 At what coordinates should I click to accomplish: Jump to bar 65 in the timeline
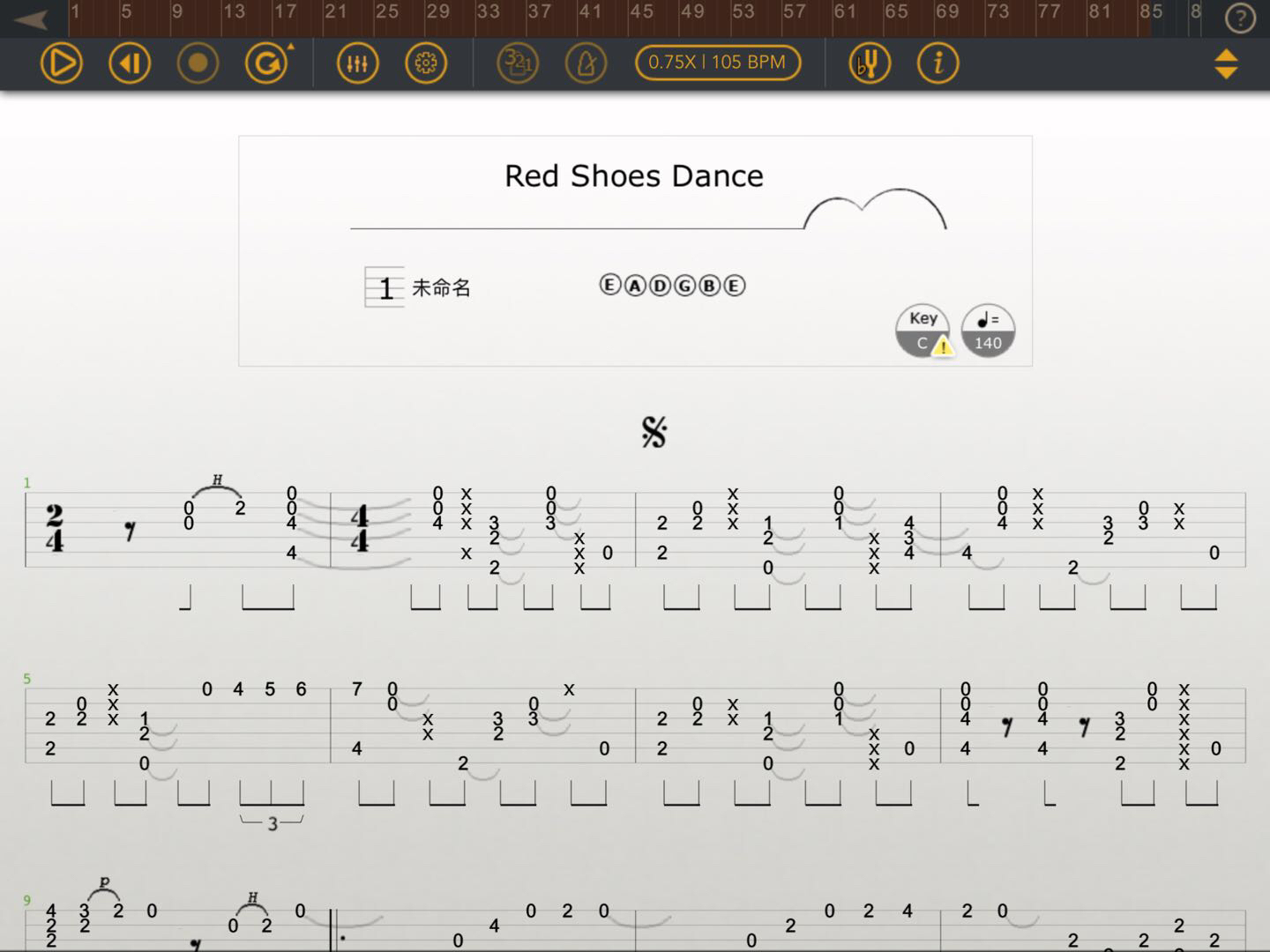896,11
